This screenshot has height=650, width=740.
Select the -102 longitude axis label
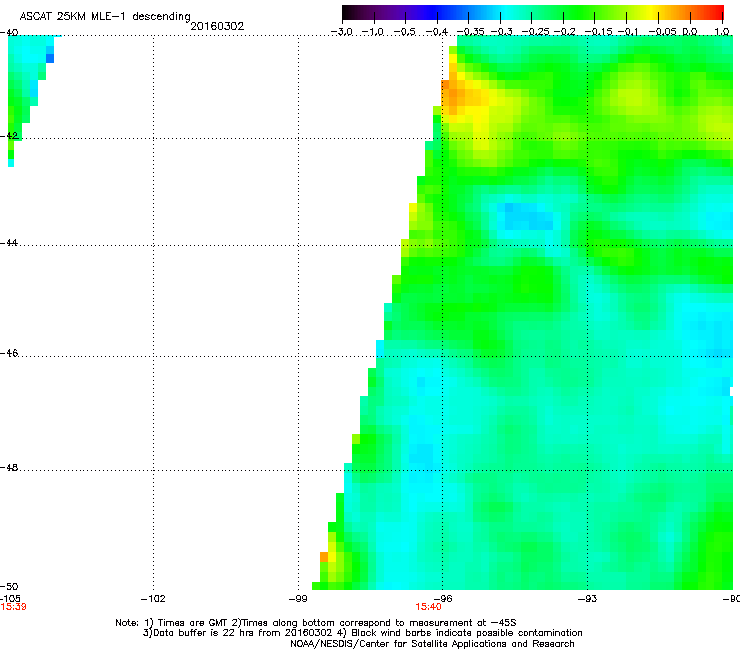tap(153, 599)
